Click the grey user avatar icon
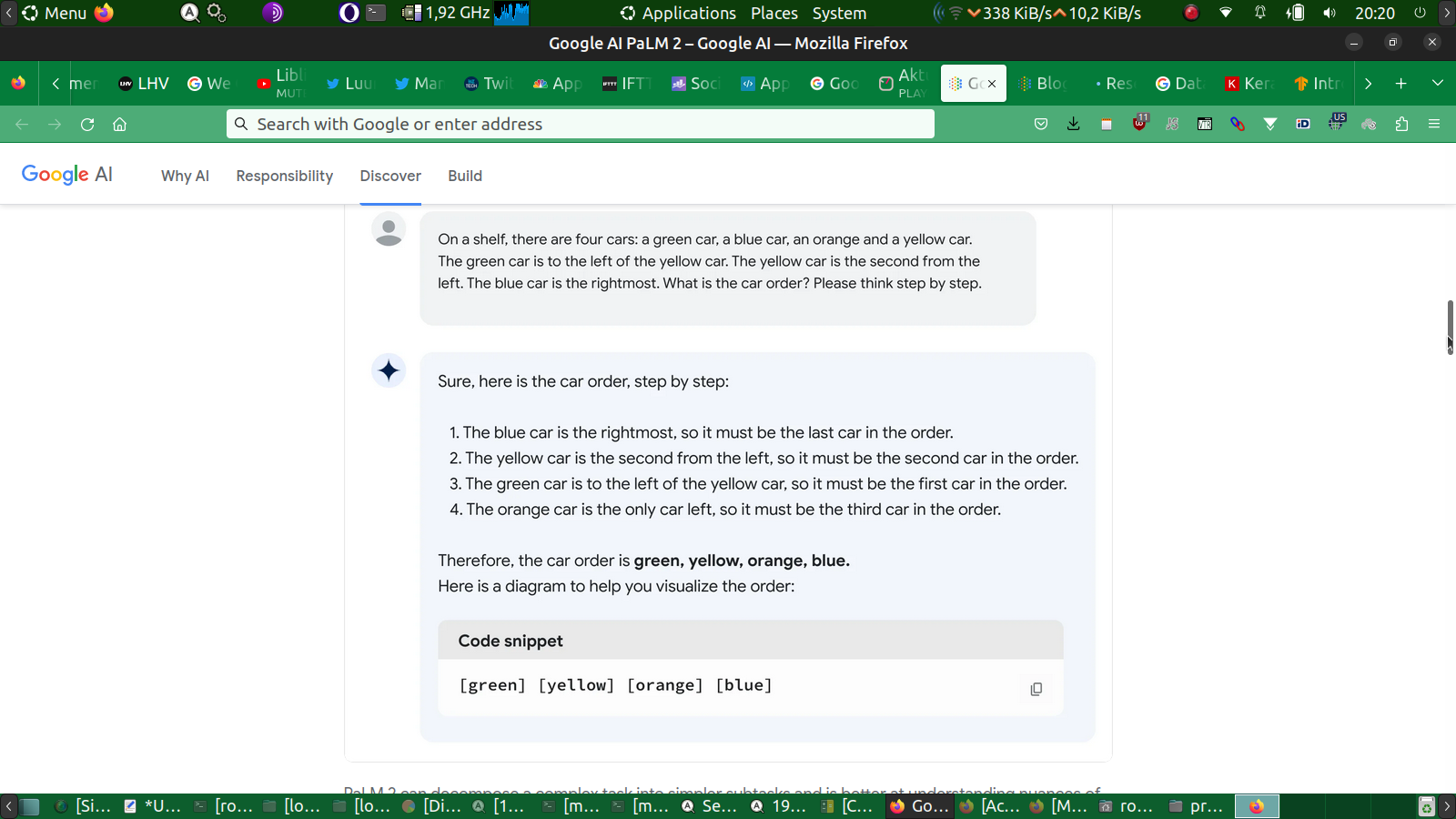 tap(389, 229)
